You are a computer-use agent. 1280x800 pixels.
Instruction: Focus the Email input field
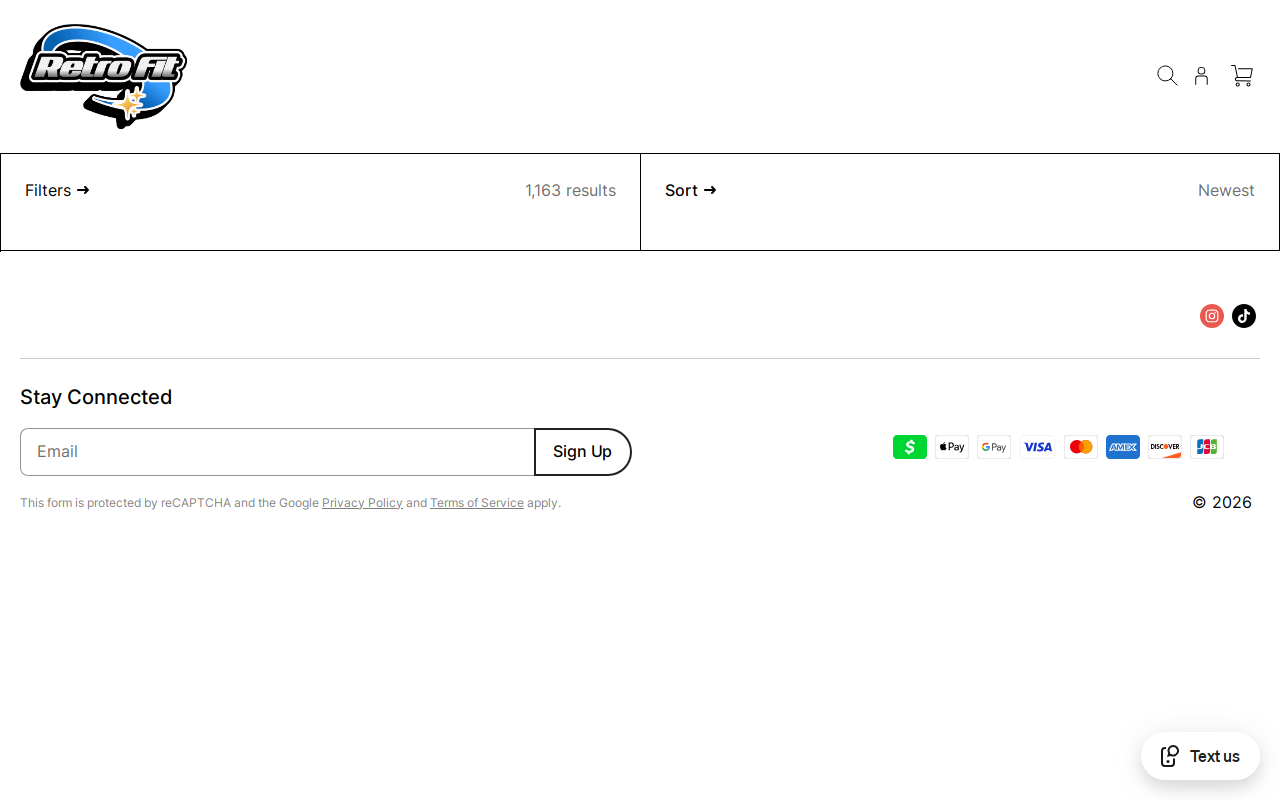pyautogui.click(x=277, y=452)
